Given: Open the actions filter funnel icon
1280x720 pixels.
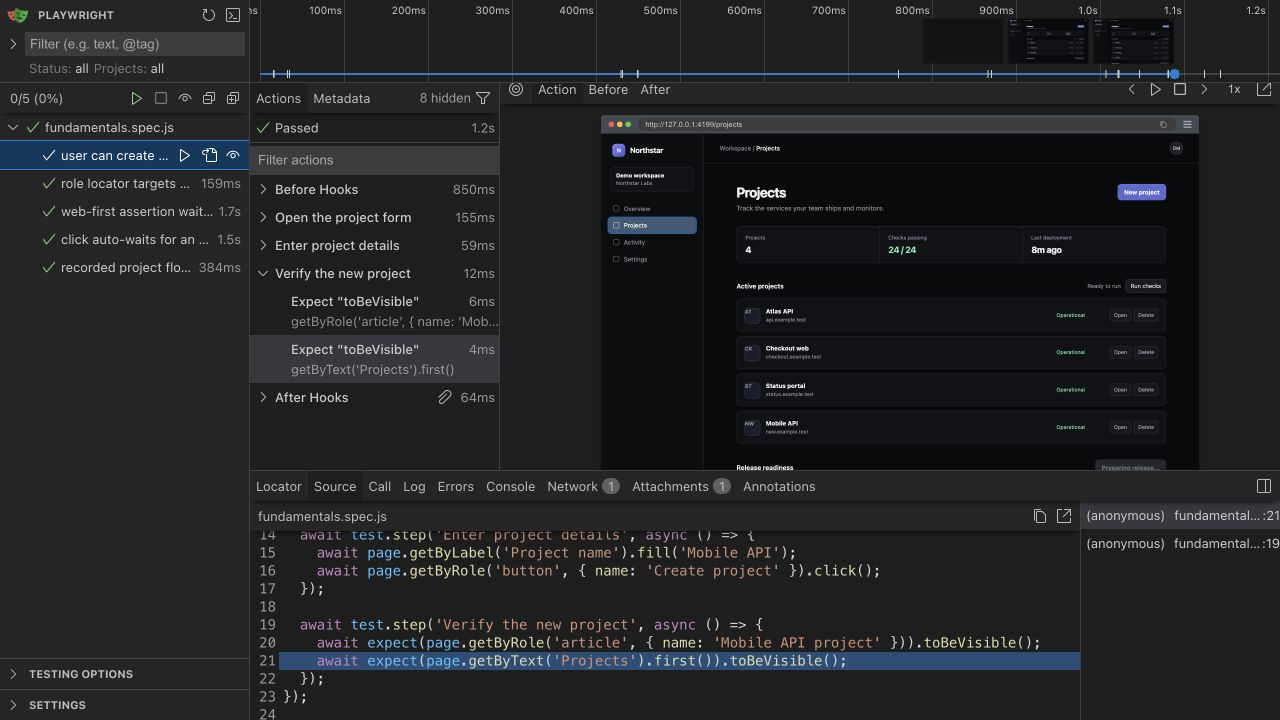Looking at the screenshot, I should point(483,98).
